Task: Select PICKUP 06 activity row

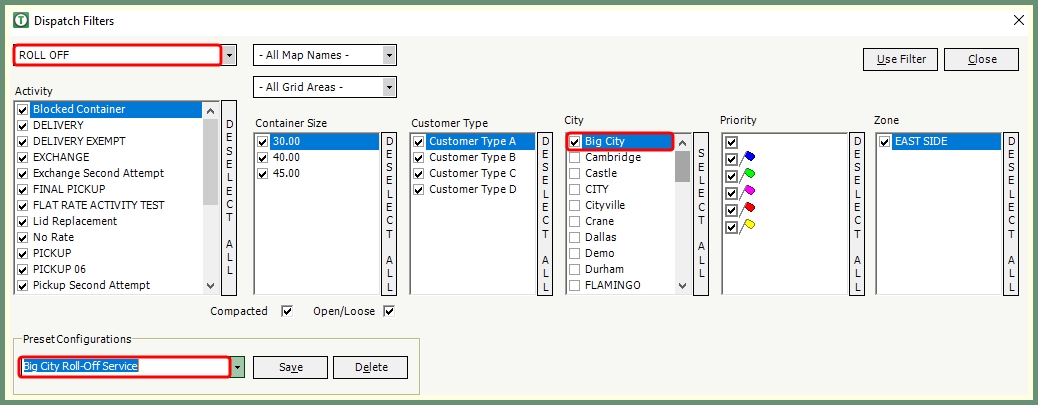Action: coord(59,269)
